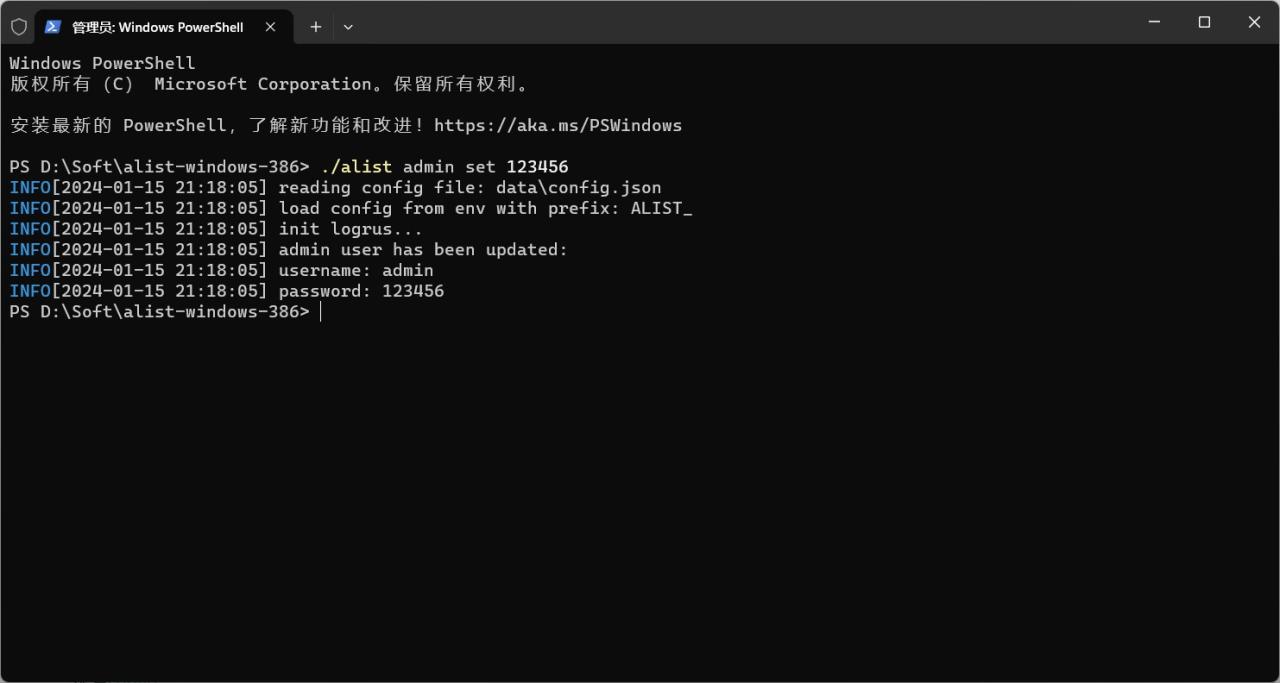
Task: Open a new tab with the plus button
Action: coord(315,27)
